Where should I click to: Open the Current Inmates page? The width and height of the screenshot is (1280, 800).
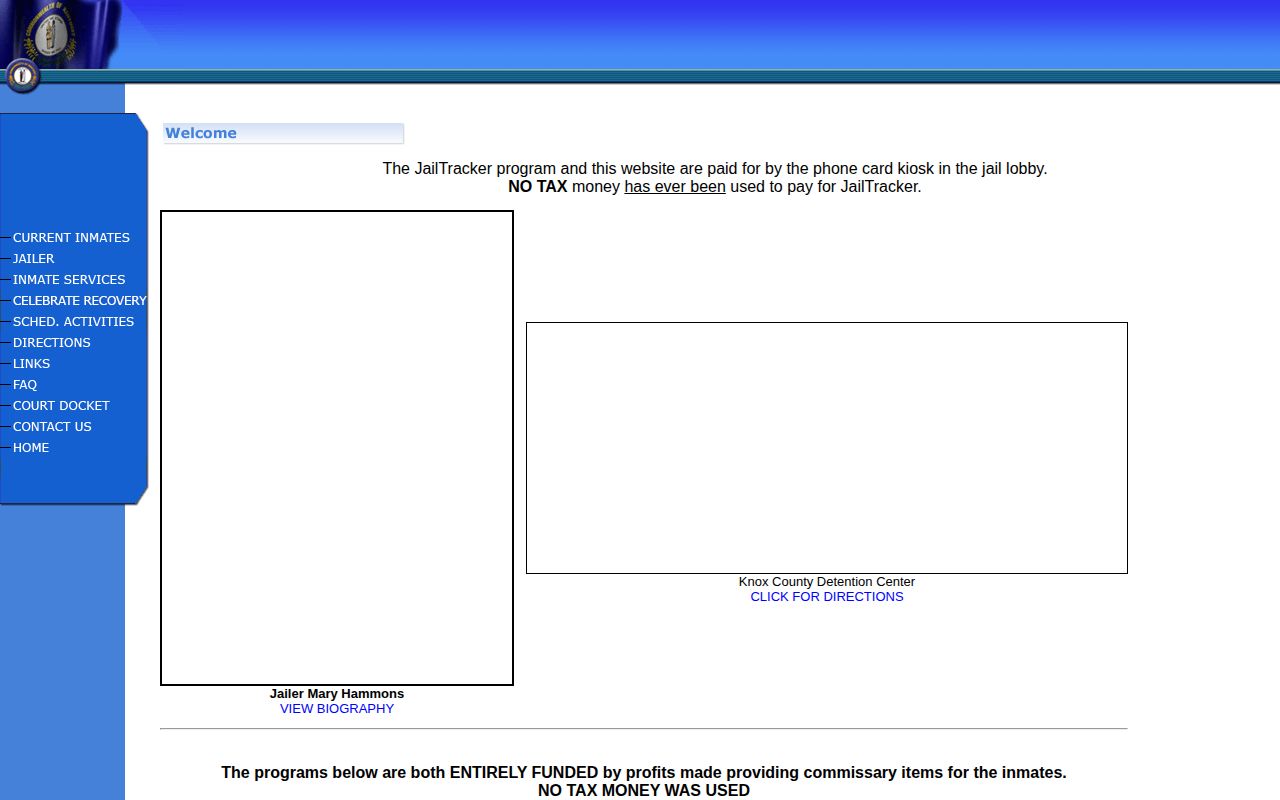point(71,237)
